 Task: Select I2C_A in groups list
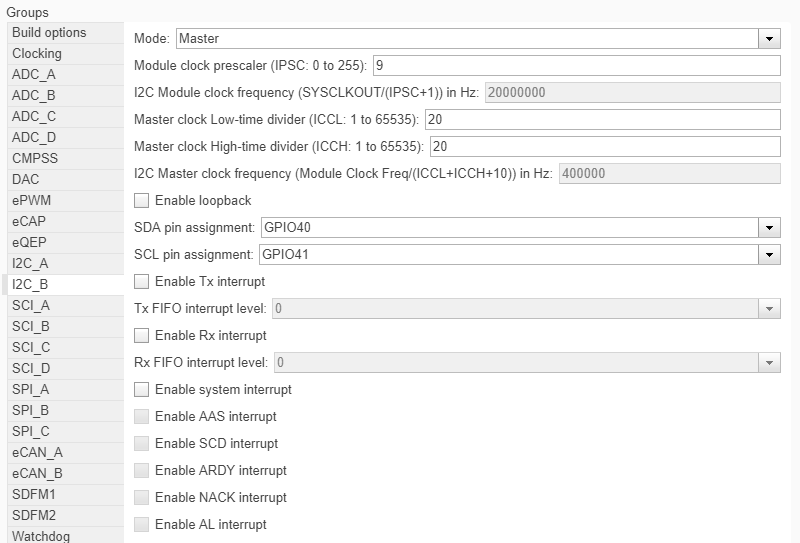(30, 264)
